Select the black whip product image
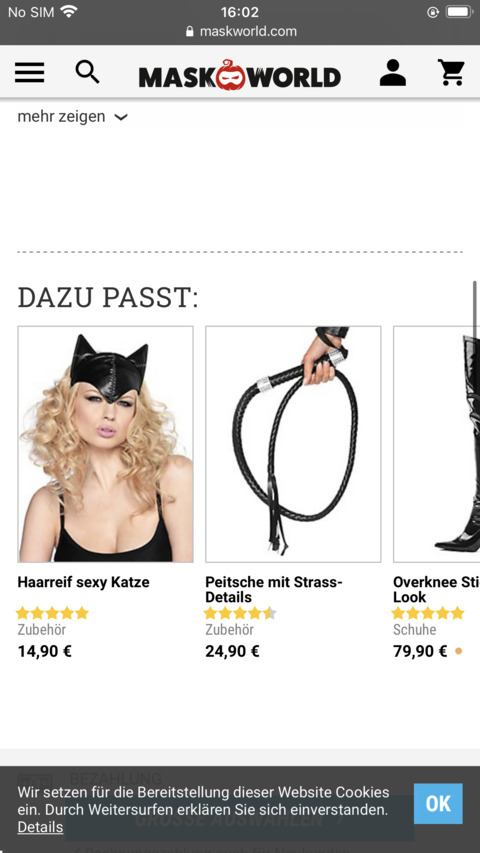This screenshot has height=853, width=480. point(293,444)
